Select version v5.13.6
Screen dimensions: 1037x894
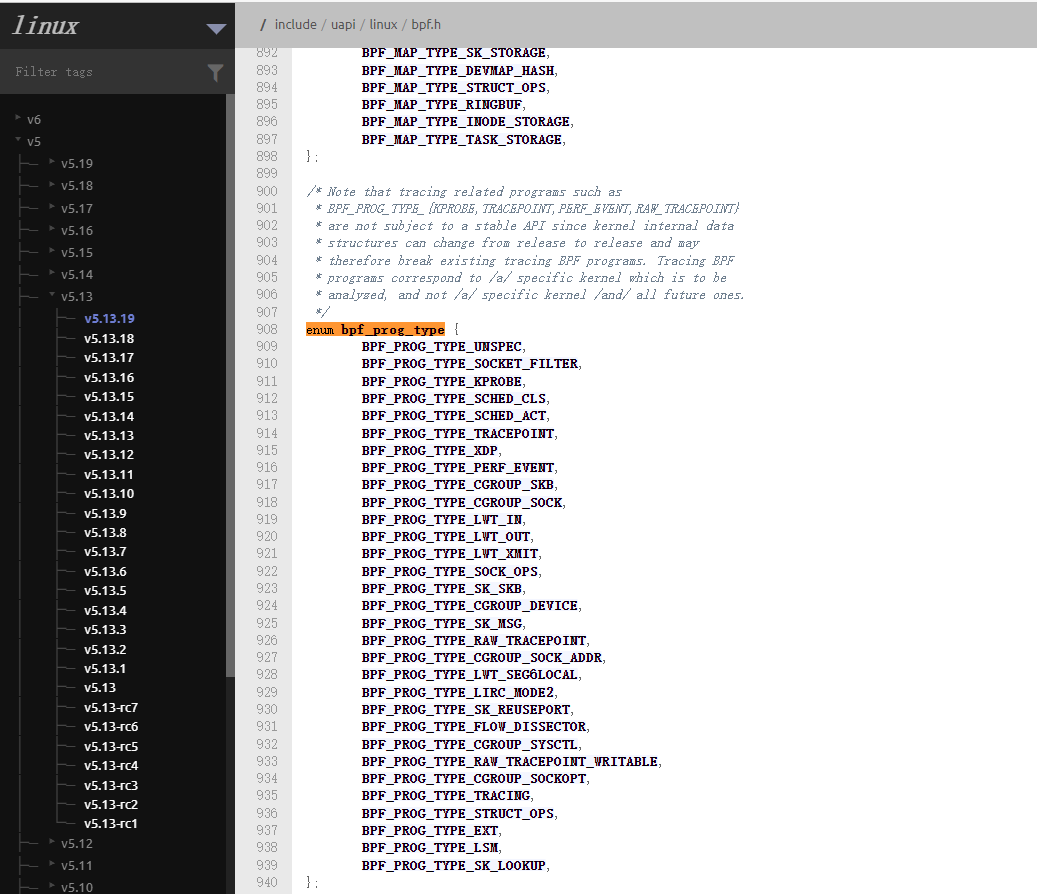[105, 572]
